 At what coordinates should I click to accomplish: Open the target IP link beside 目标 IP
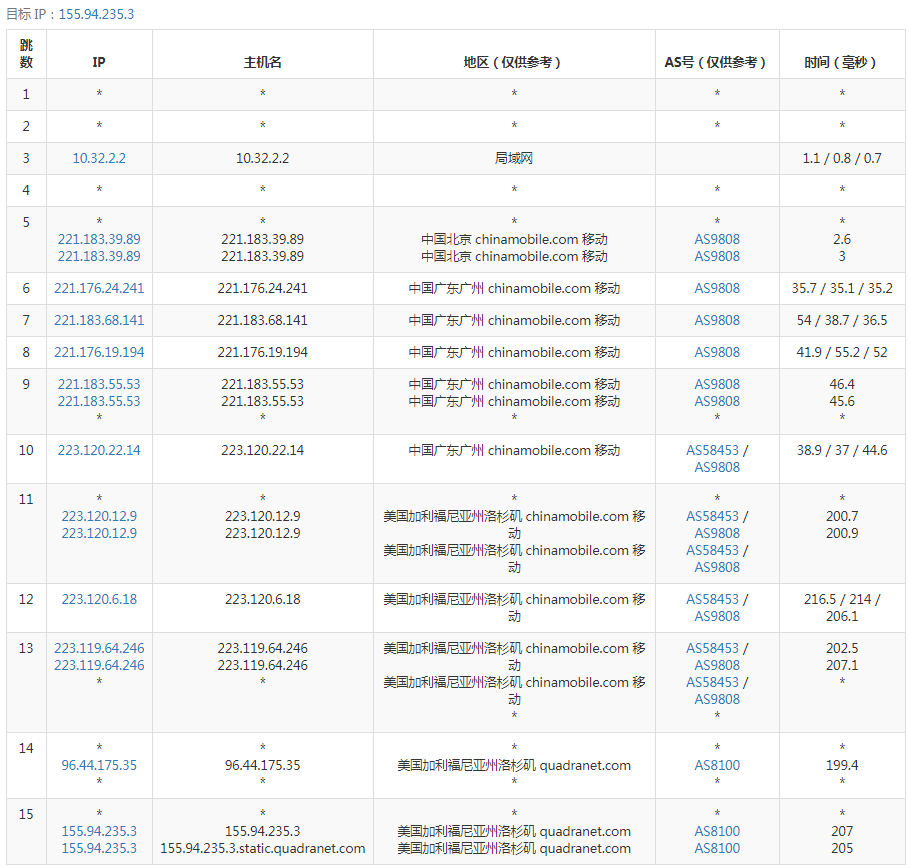coord(96,14)
